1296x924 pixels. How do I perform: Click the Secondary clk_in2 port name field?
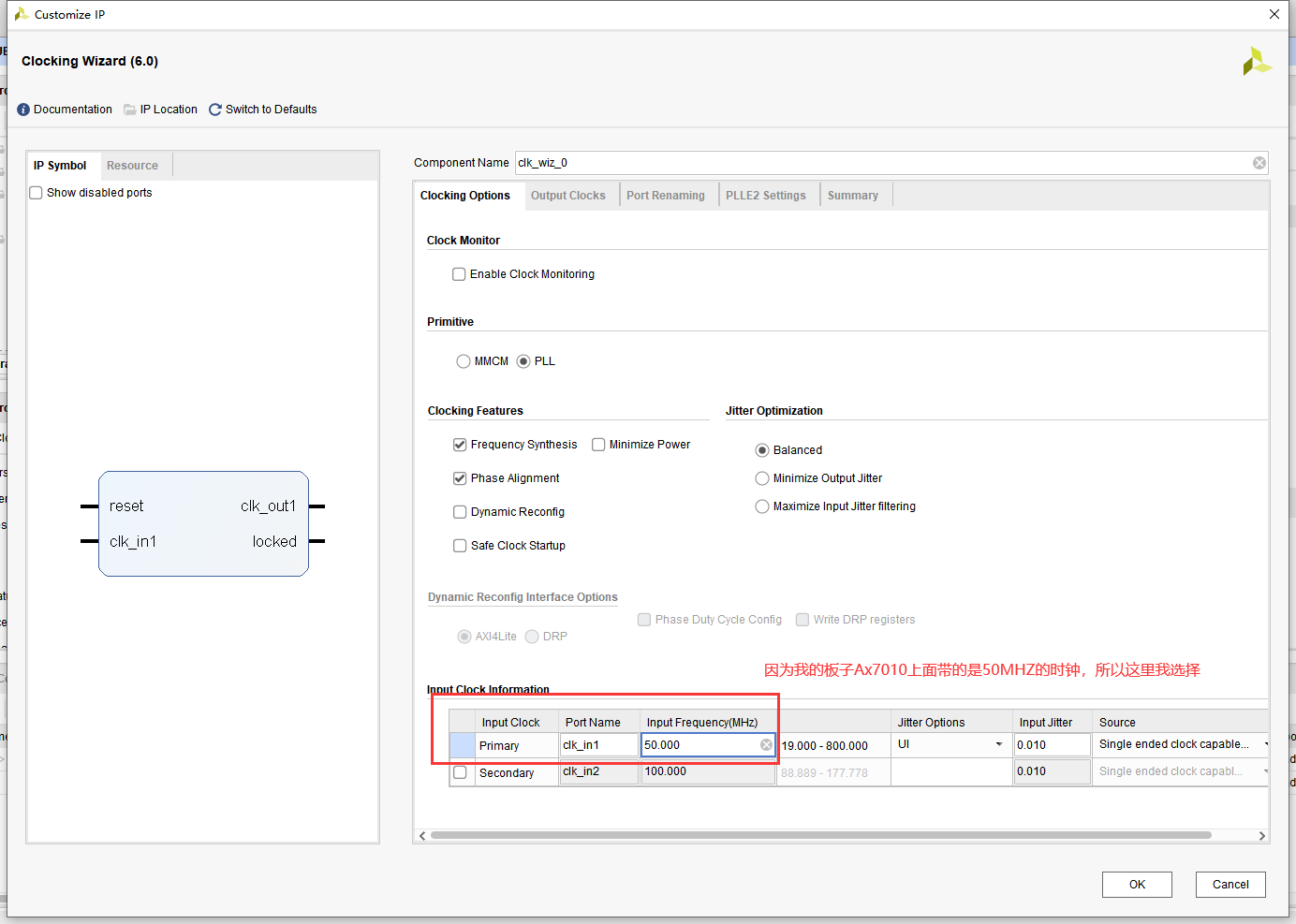pyautogui.click(x=599, y=771)
